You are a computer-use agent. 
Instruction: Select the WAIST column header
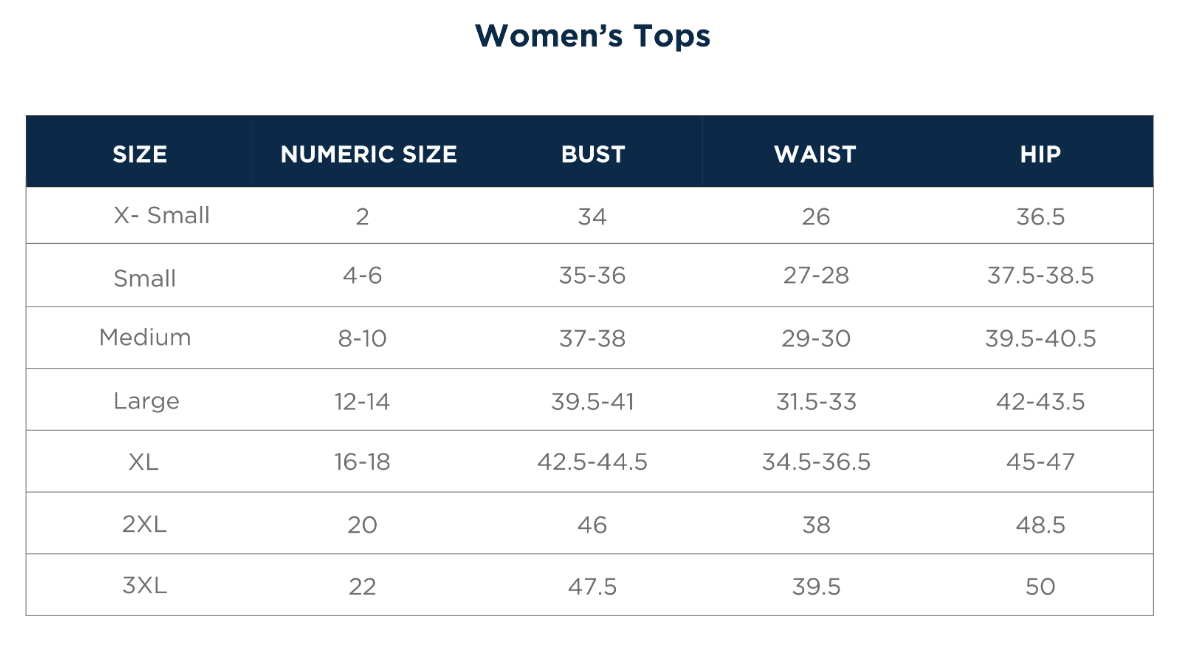[815, 154]
